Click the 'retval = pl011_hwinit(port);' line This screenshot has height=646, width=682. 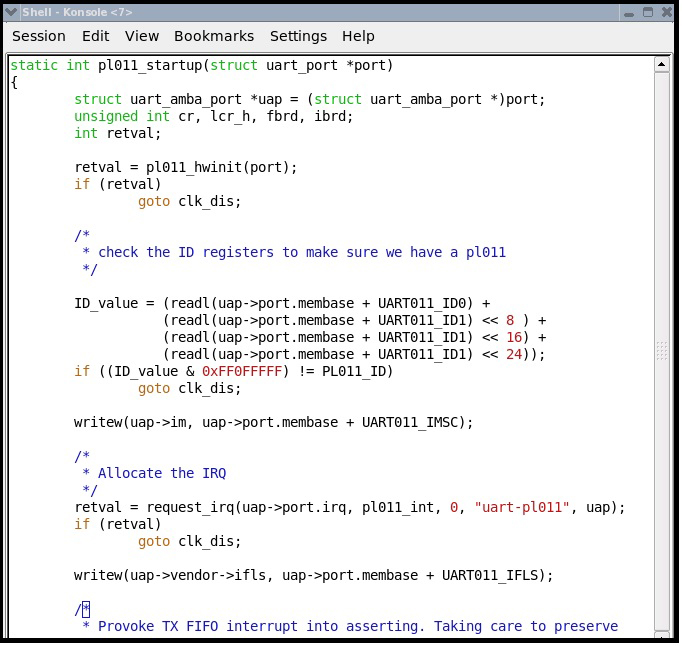(x=186, y=167)
